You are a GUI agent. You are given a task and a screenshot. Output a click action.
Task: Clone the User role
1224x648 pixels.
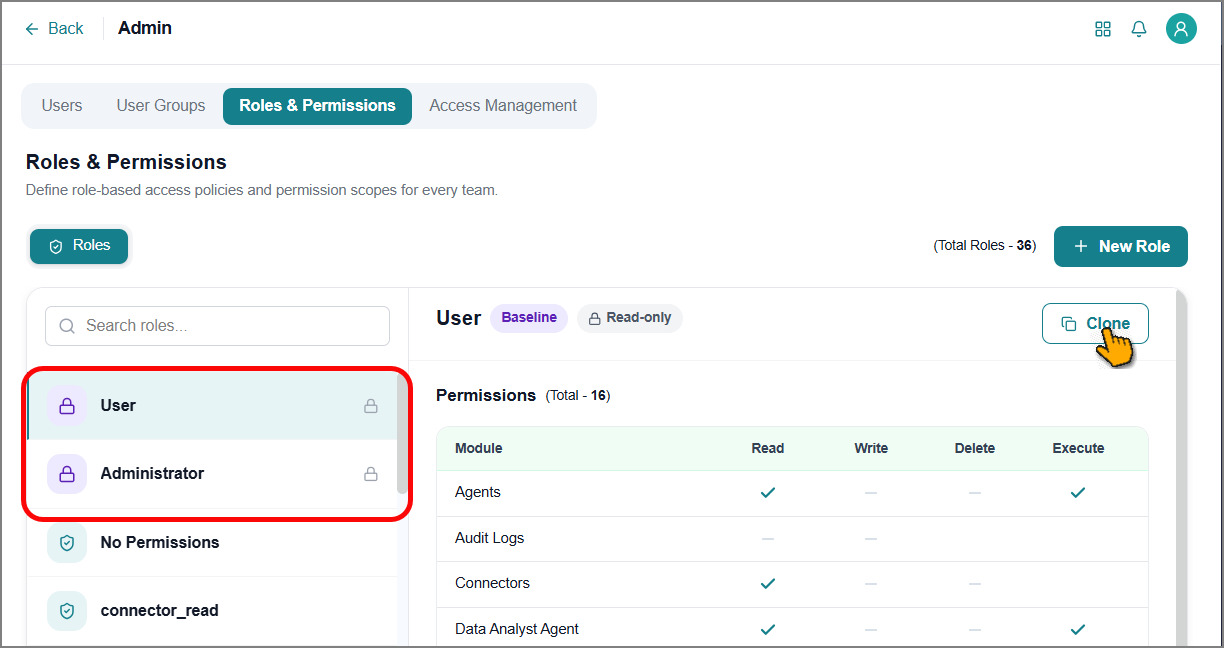click(1095, 324)
